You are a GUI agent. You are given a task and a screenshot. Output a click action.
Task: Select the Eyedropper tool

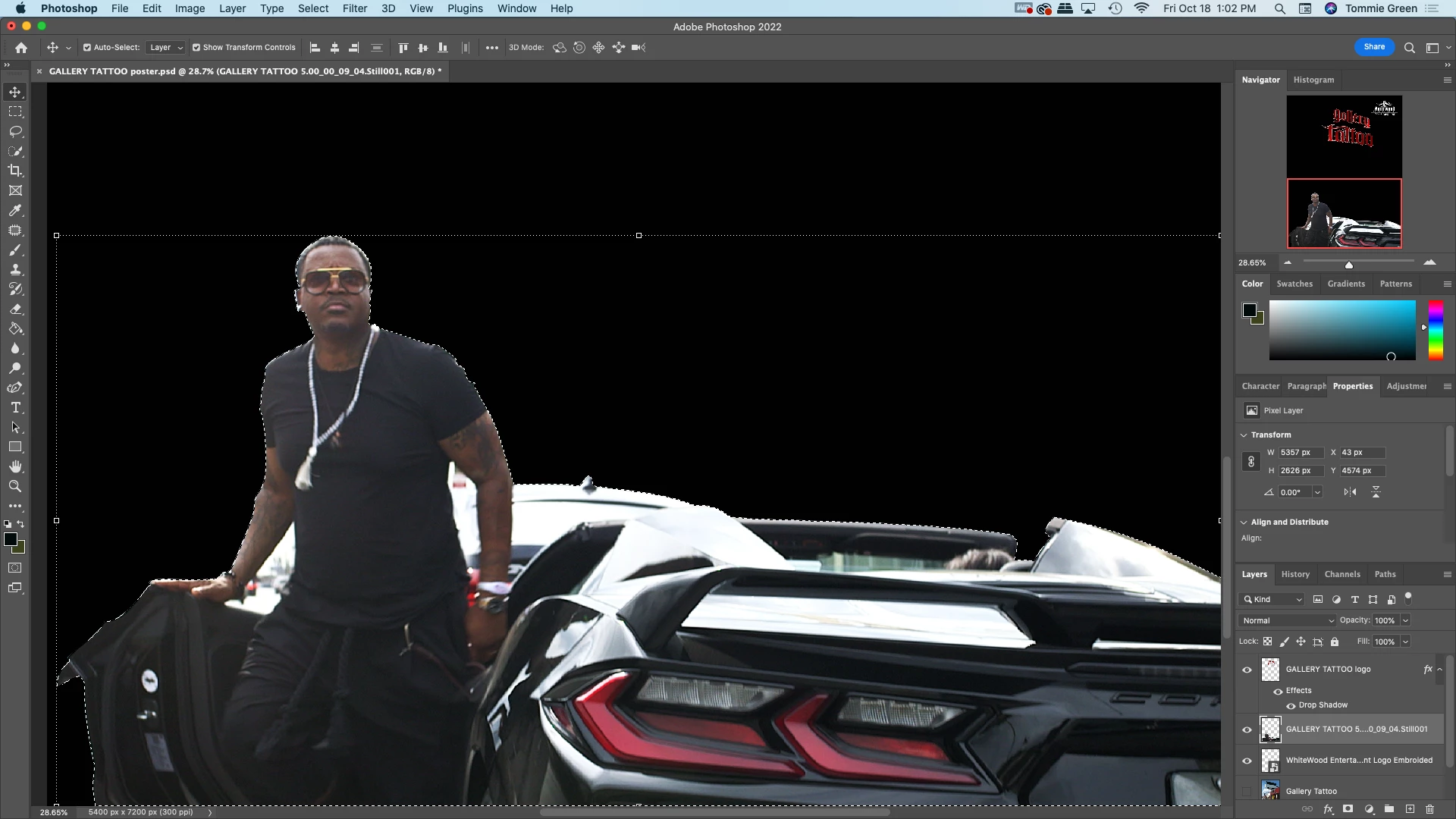click(15, 210)
